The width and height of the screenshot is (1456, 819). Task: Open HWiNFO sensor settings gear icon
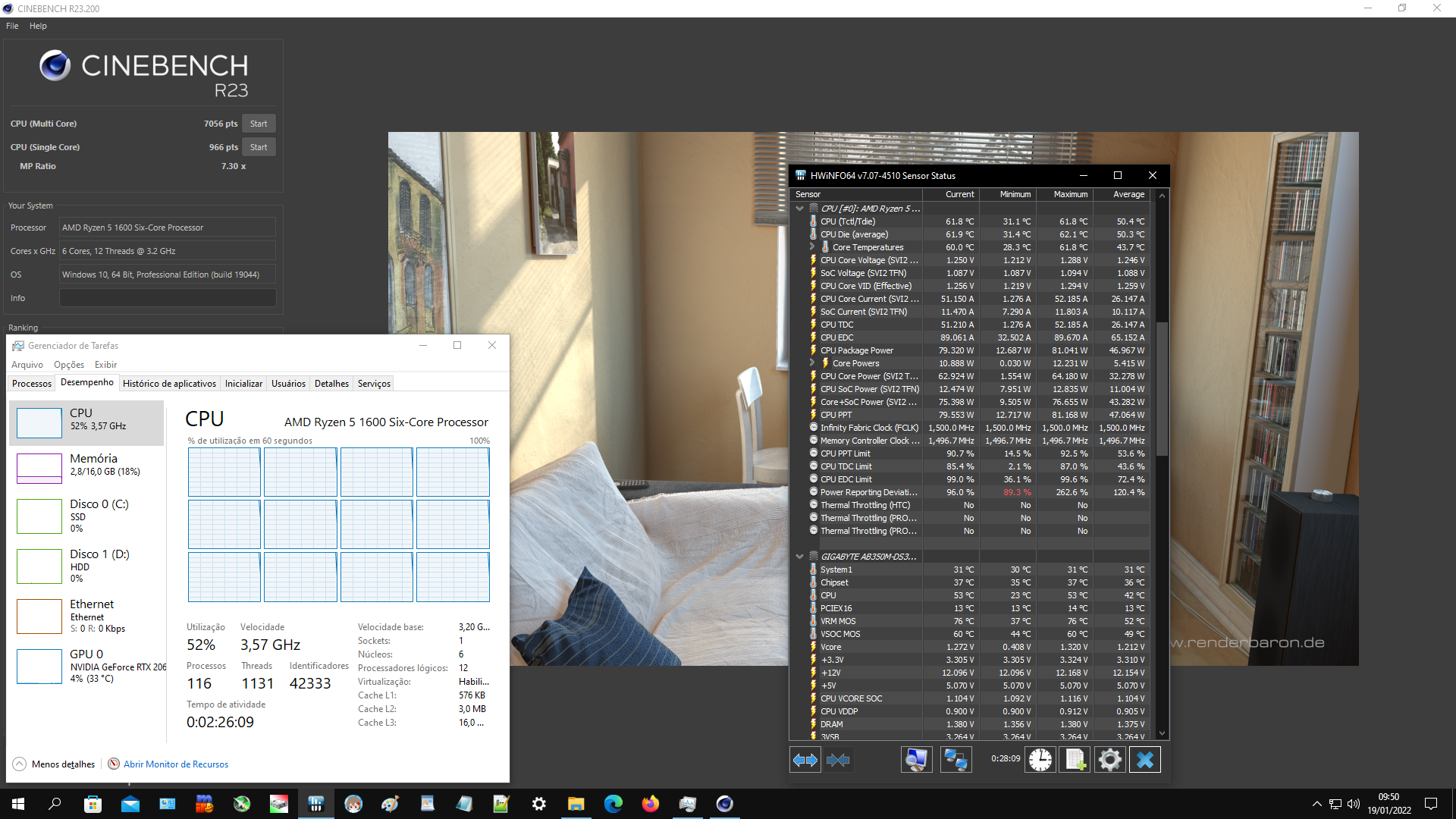(x=1109, y=759)
